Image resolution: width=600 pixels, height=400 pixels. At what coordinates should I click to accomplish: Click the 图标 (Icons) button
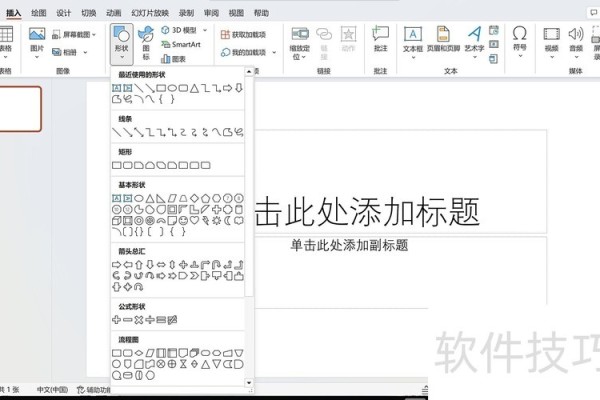point(146,43)
